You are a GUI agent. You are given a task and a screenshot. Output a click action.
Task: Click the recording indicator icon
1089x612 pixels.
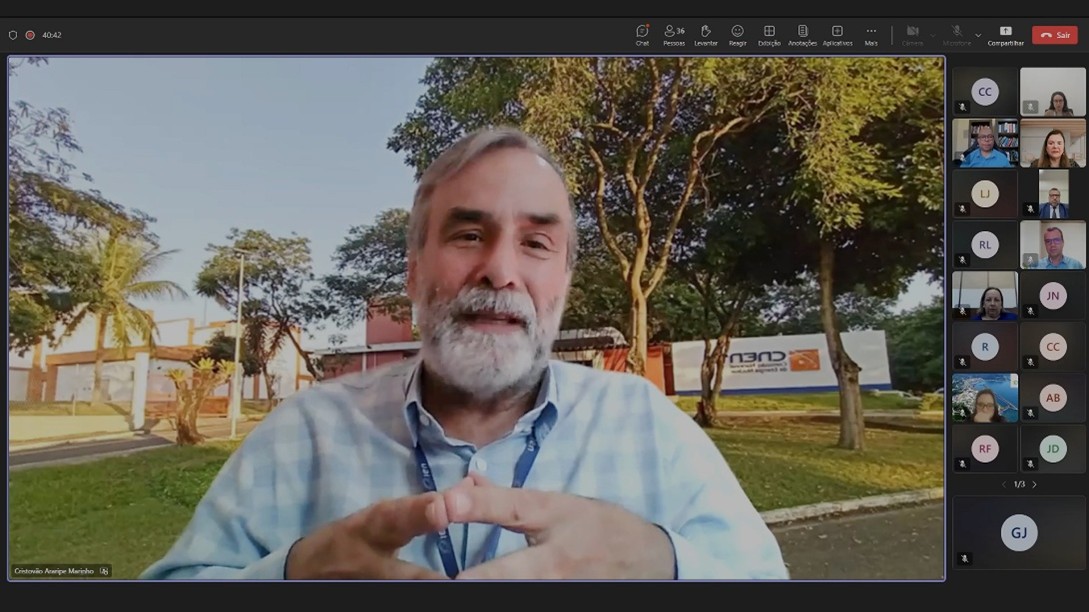[30, 35]
